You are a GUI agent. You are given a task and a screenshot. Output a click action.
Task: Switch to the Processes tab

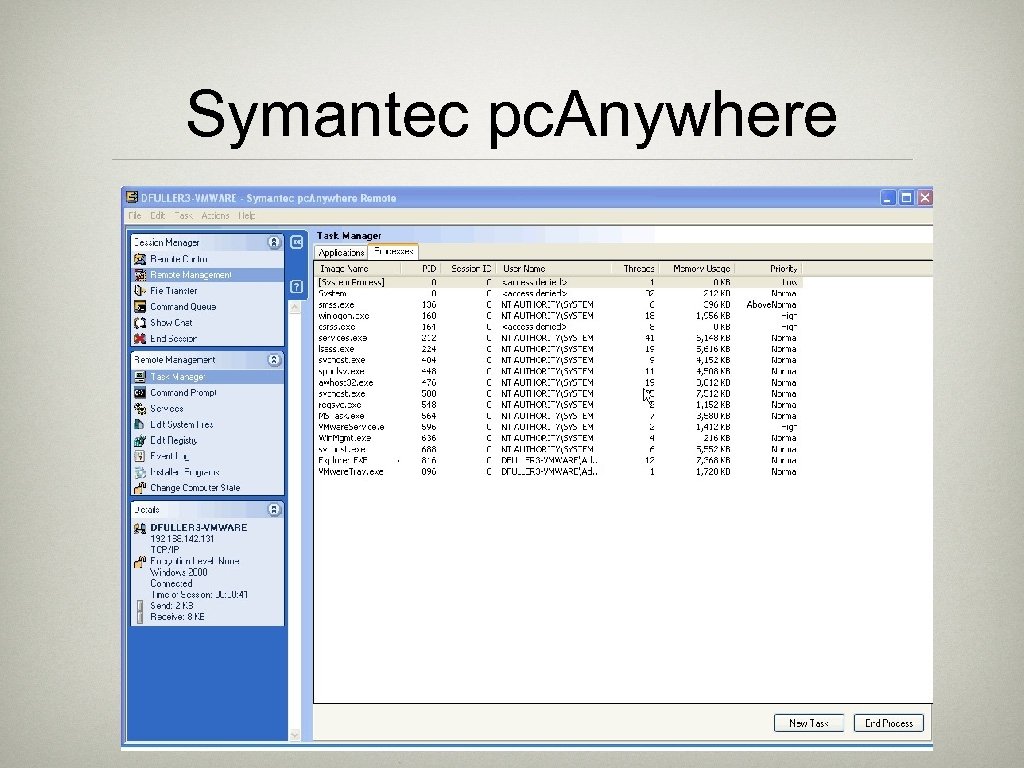(x=393, y=251)
